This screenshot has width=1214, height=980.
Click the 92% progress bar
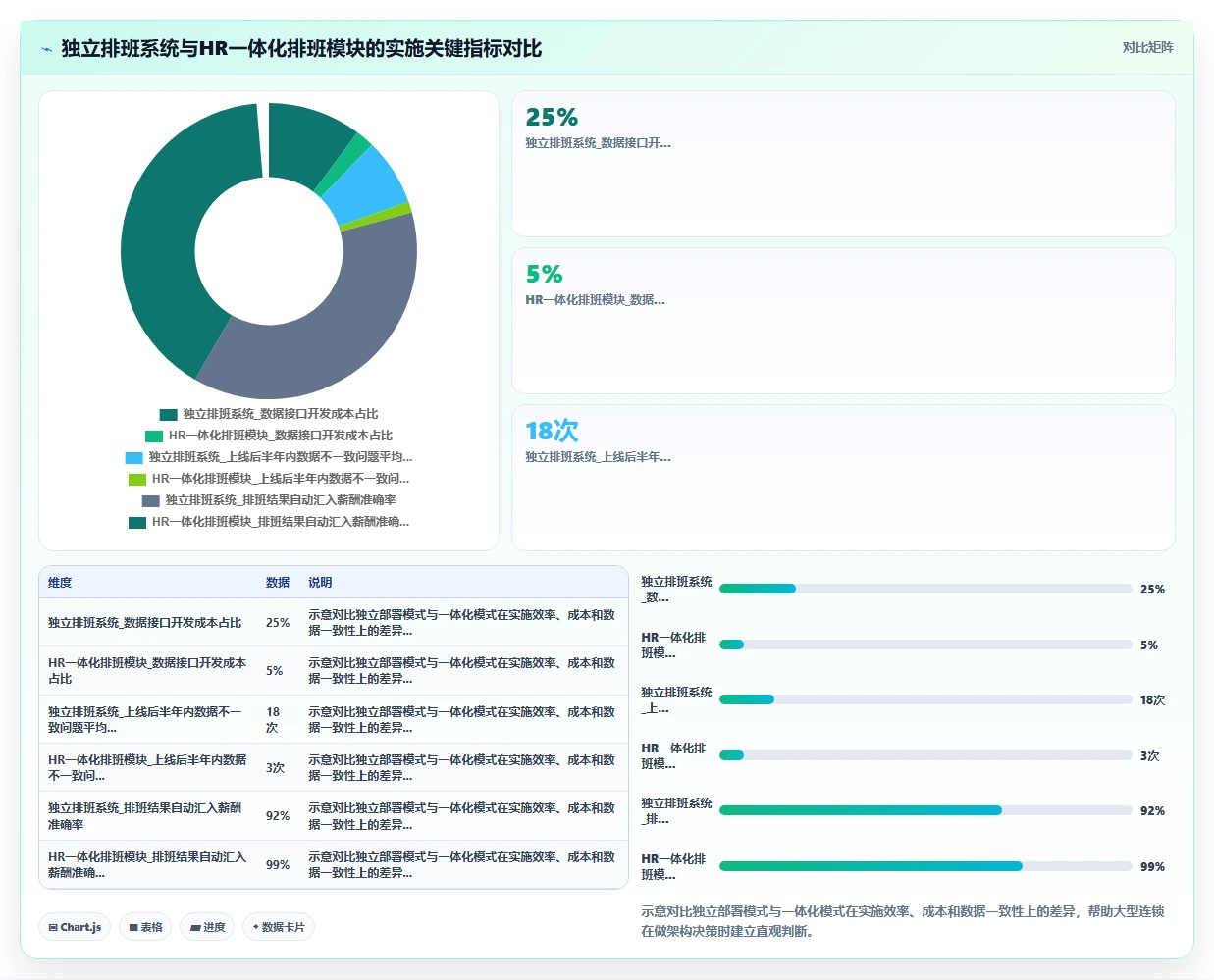(x=925, y=810)
